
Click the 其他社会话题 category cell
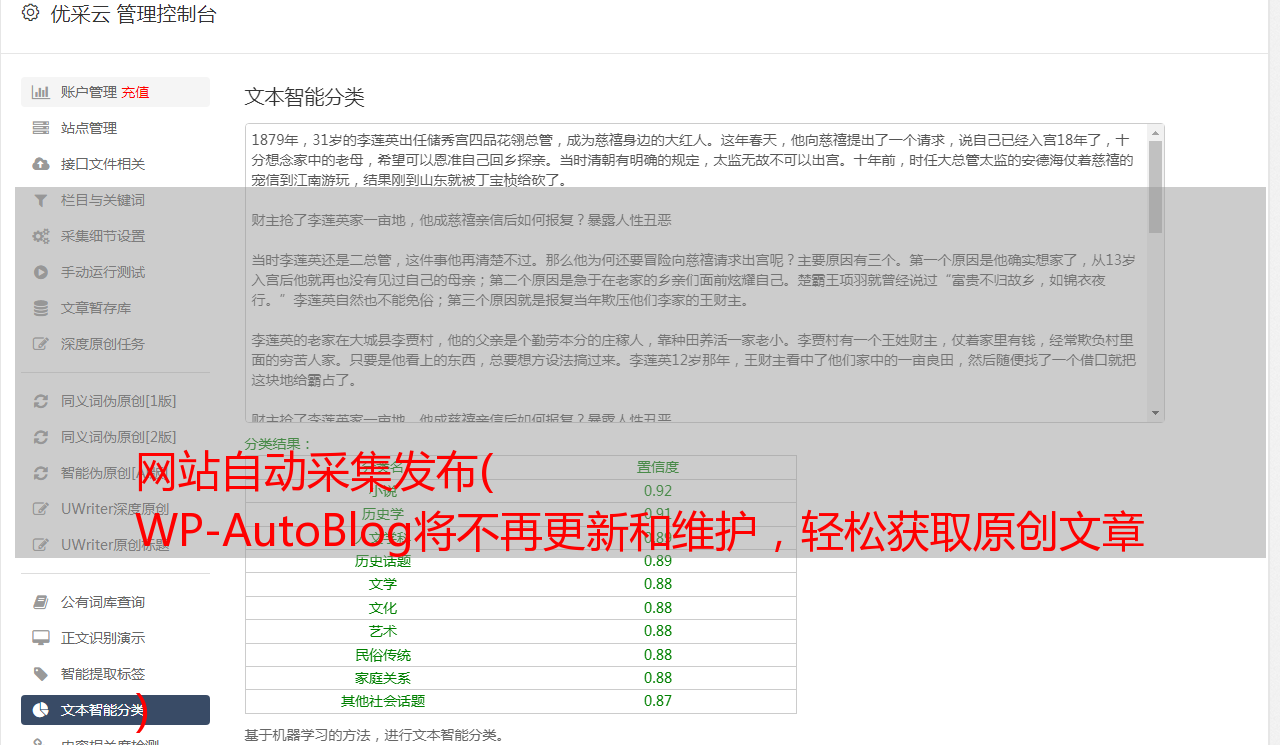pos(383,701)
